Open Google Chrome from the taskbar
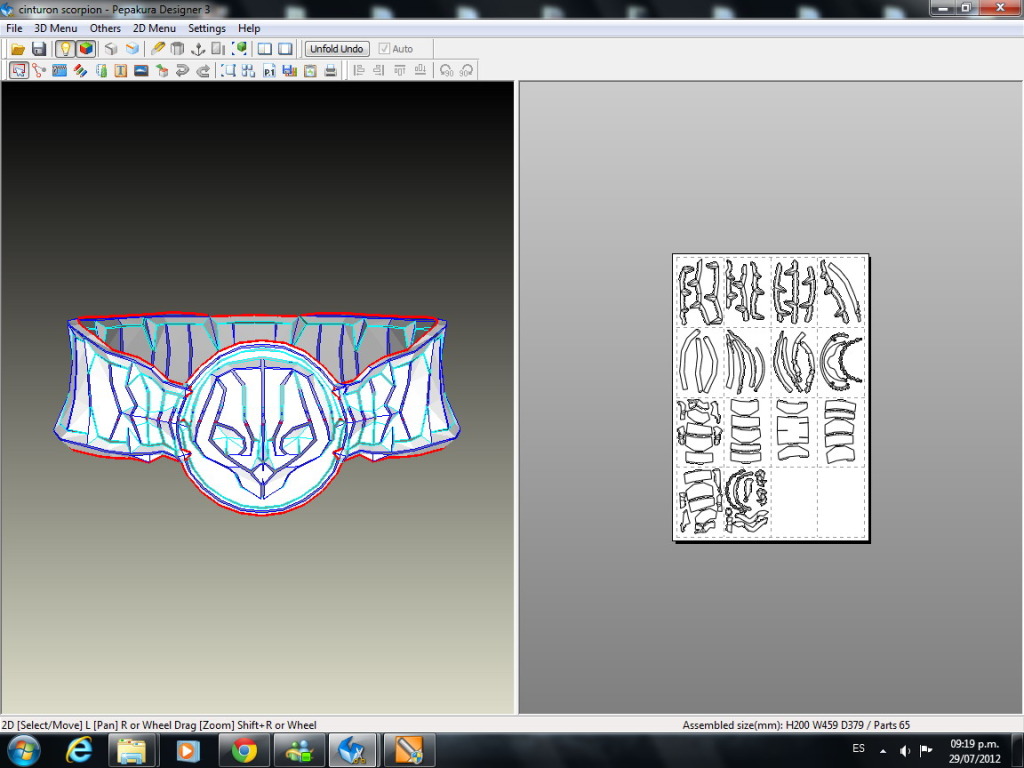This screenshot has height=768, width=1024. 244,750
